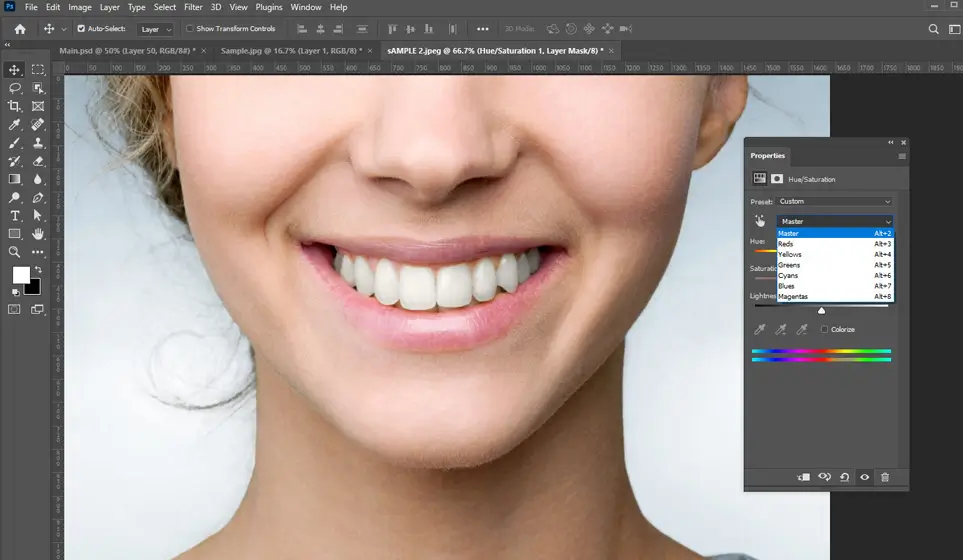Click the Lightness slider handle
This screenshot has height=560, width=963.
point(821,310)
